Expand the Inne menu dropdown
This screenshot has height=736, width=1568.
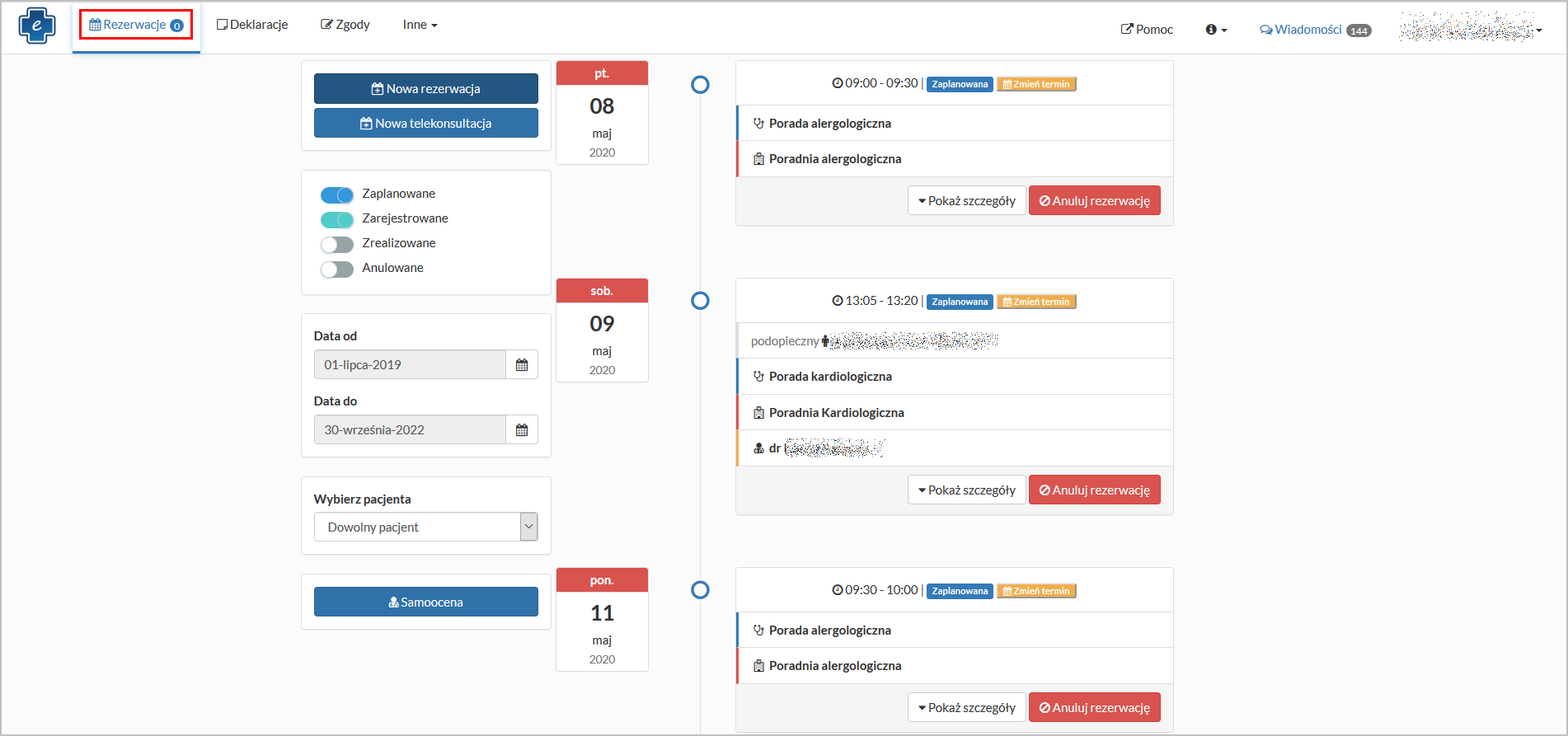click(x=420, y=25)
